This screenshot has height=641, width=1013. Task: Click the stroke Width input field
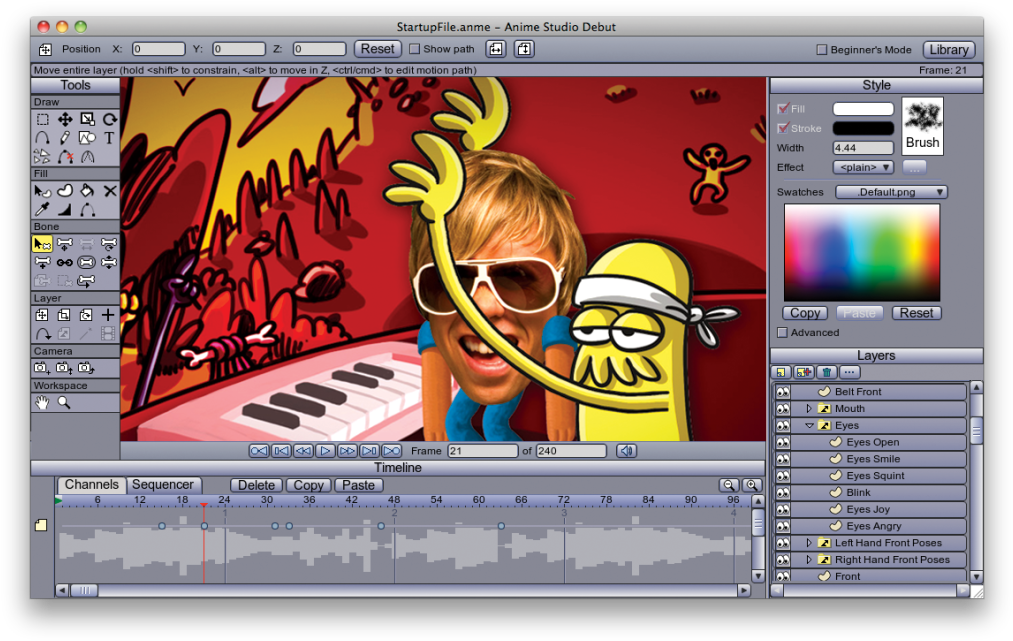(863, 148)
